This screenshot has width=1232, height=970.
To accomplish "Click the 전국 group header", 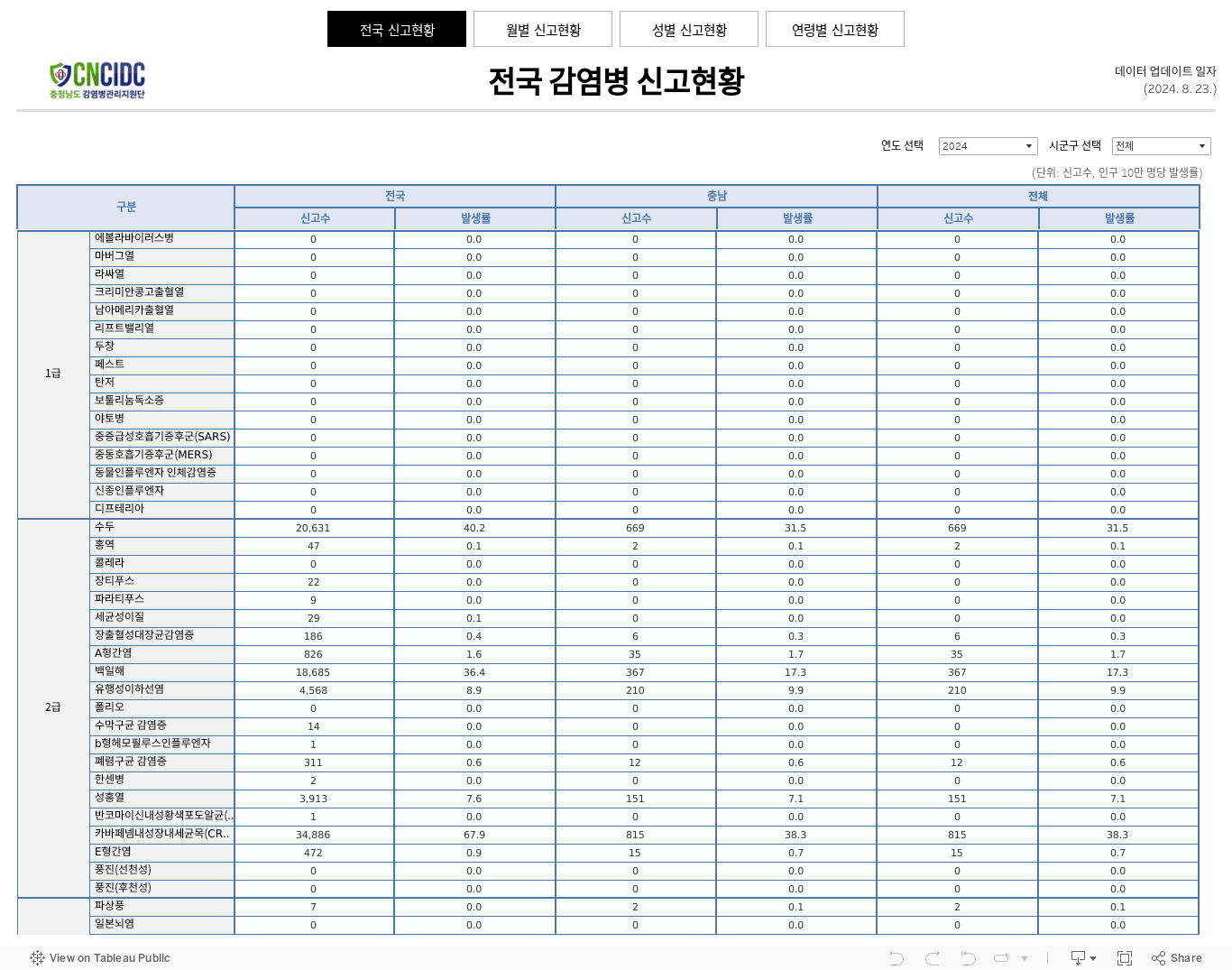I will (395, 196).
